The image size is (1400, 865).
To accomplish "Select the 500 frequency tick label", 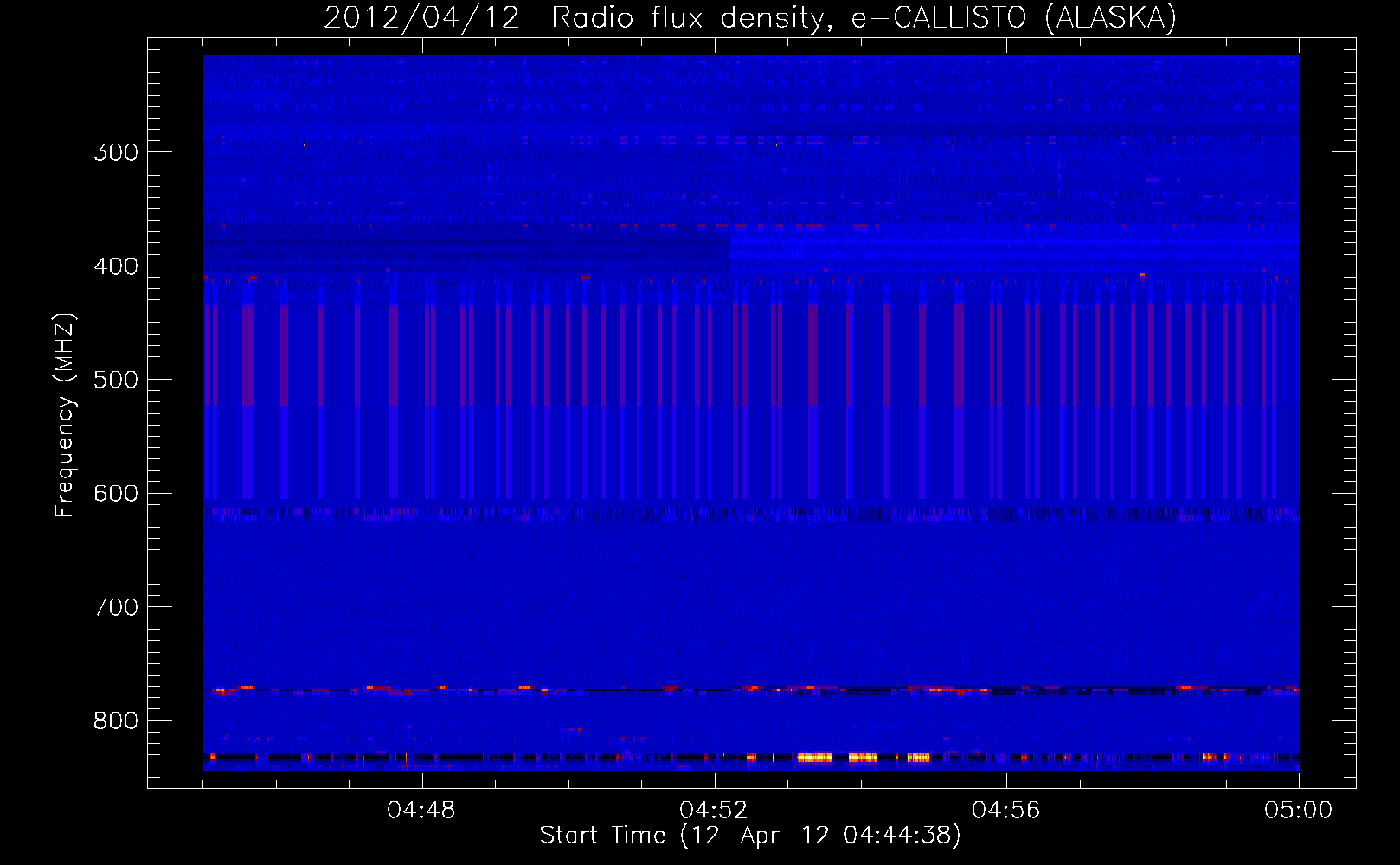I will pyautogui.click(x=116, y=380).
